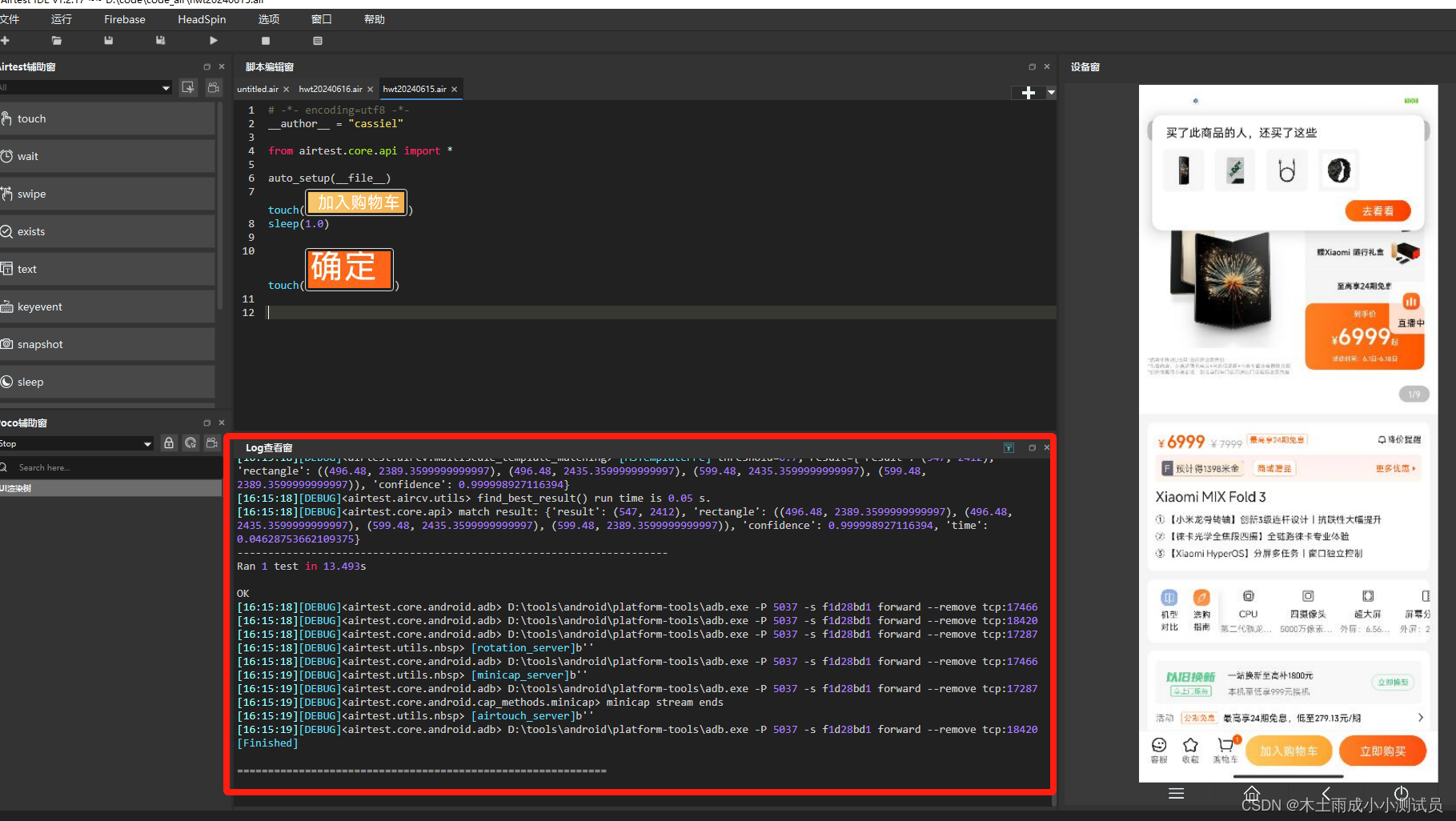
Task: Click the 加入购物车 image in touch code
Action: tap(357, 202)
